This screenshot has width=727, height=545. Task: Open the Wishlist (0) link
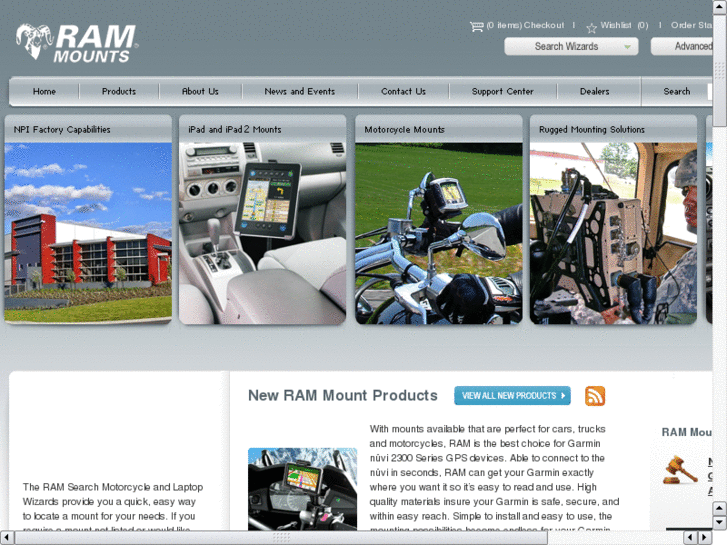coord(624,26)
